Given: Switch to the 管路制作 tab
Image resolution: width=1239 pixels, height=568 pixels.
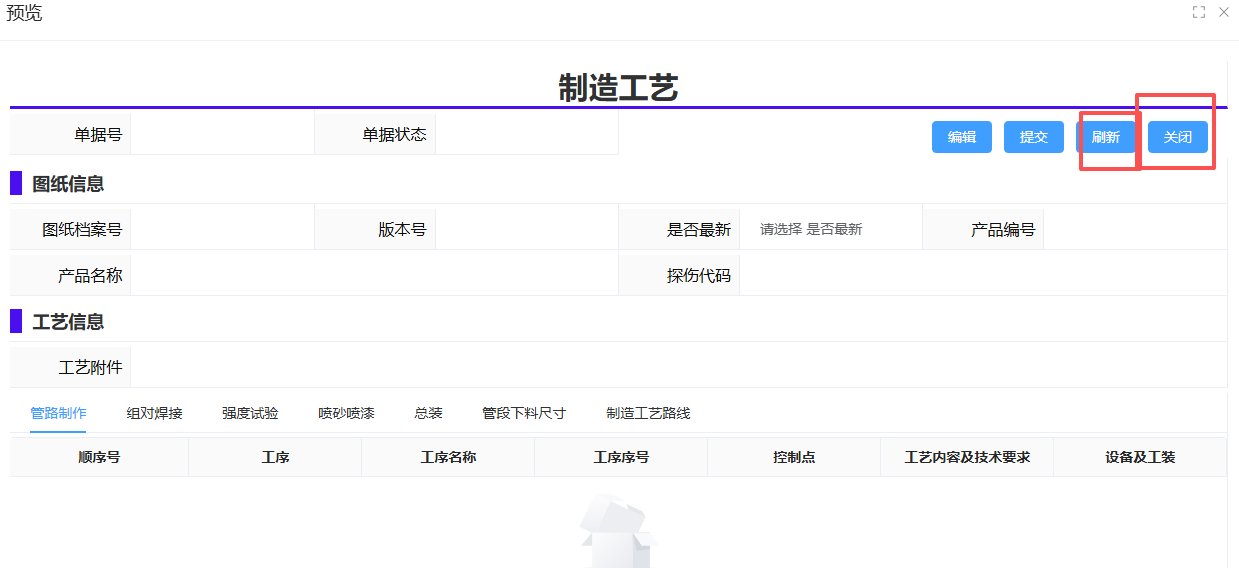Looking at the screenshot, I should [58, 413].
